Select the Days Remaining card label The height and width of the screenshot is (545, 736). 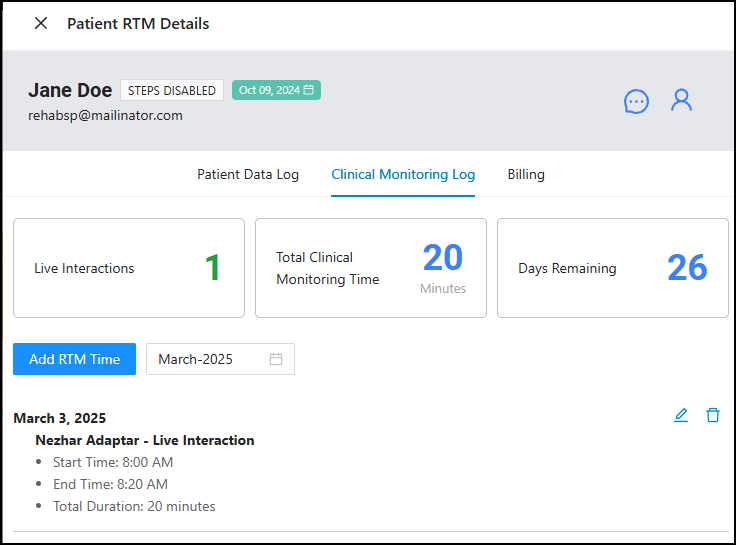tap(567, 268)
